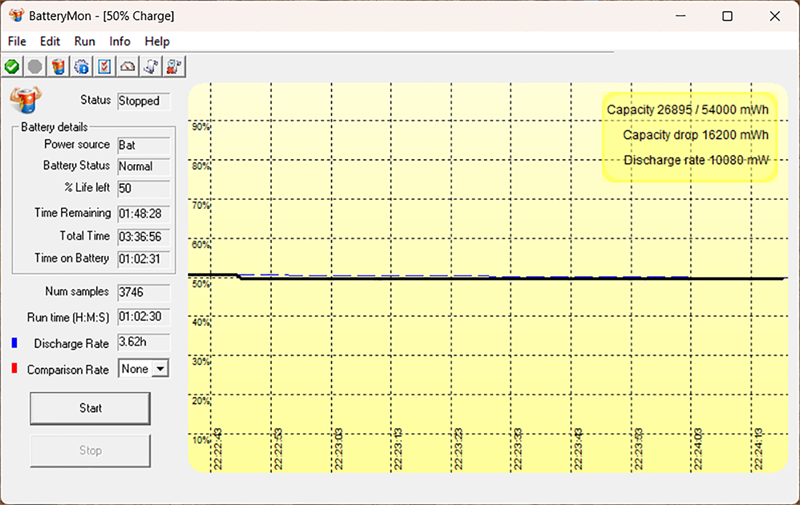800x505 pixels.
Task: Click the 22:24:13 time label on chart
Action: coord(758,449)
